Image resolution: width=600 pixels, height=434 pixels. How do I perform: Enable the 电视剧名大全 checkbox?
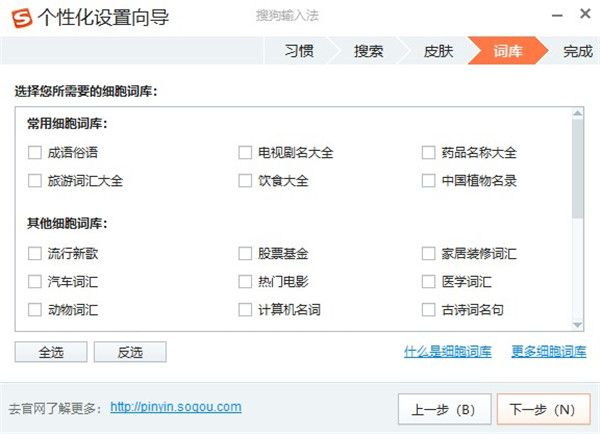click(x=245, y=153)
